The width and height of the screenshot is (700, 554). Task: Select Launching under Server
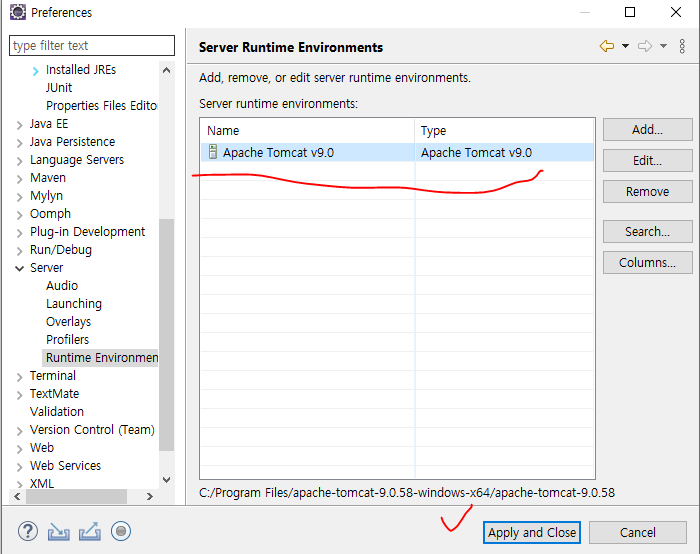(74, 304)
